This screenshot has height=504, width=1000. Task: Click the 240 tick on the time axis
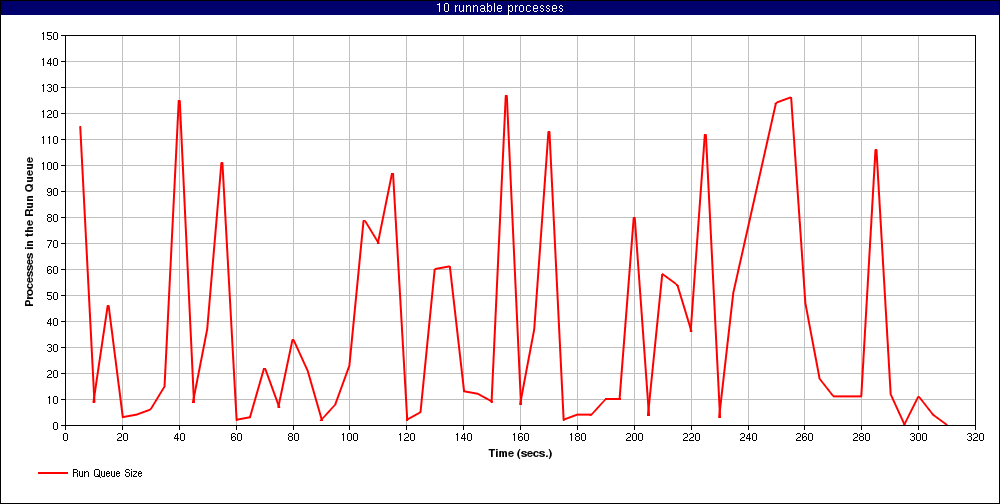pos(747,437)
